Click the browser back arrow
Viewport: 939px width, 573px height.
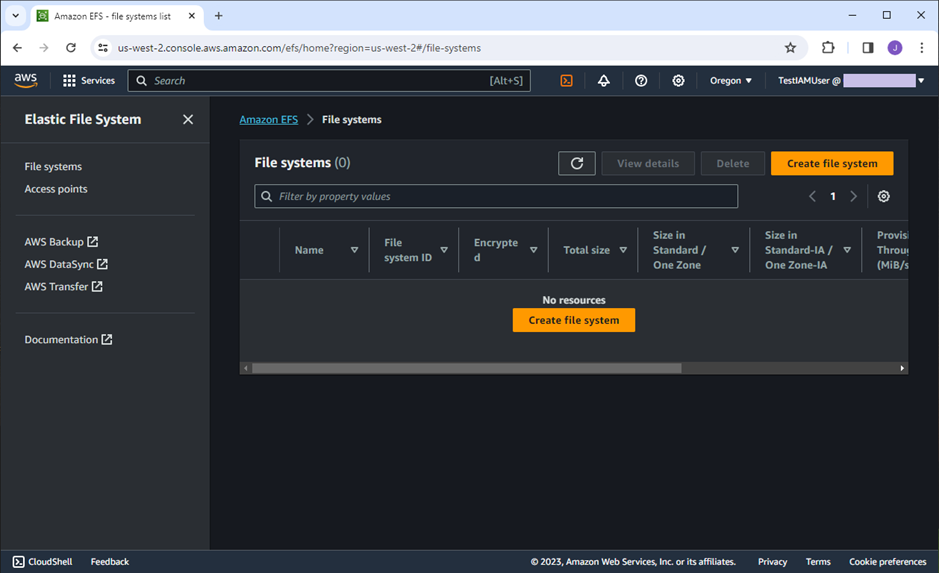17,48
